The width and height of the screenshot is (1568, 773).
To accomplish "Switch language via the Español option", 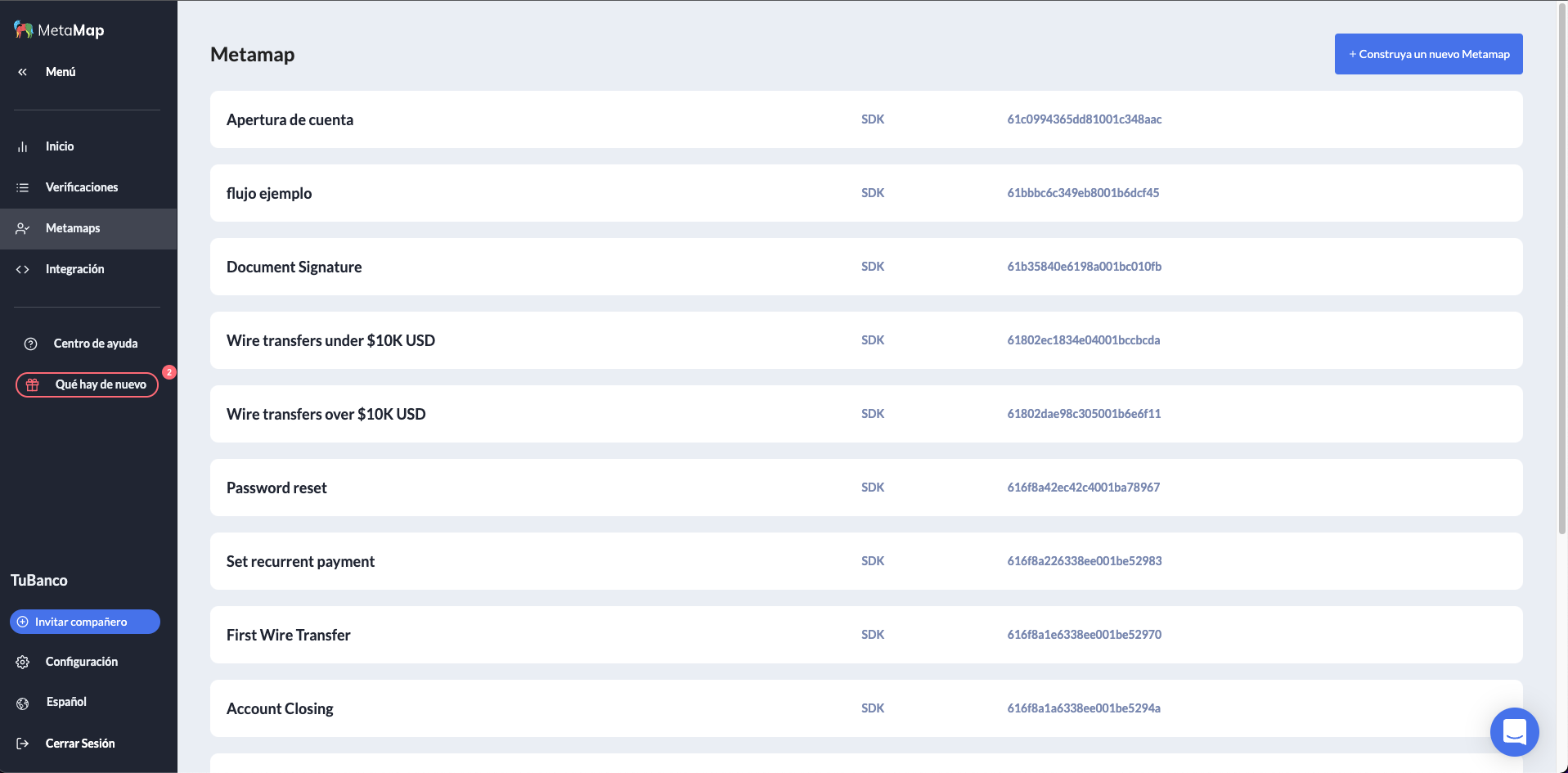I will point(65,702).
